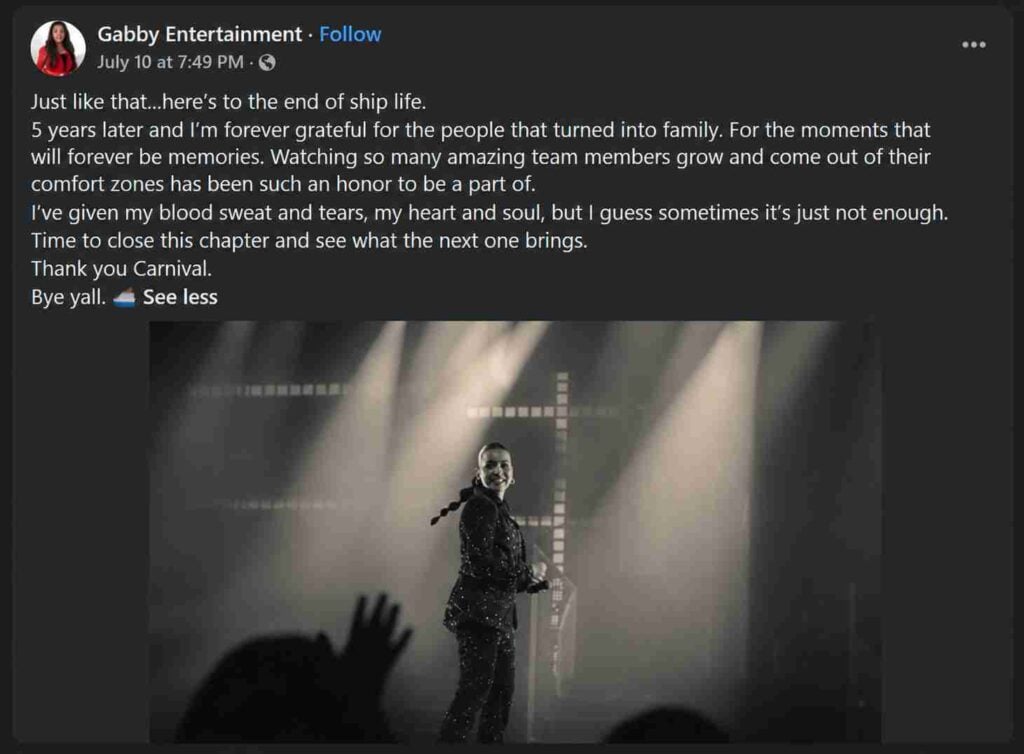Image resolution: width=1024 pixels, height=754 pixels.
Task: Click the 'comfort zones' line of text
Action: tap(283, 185)
